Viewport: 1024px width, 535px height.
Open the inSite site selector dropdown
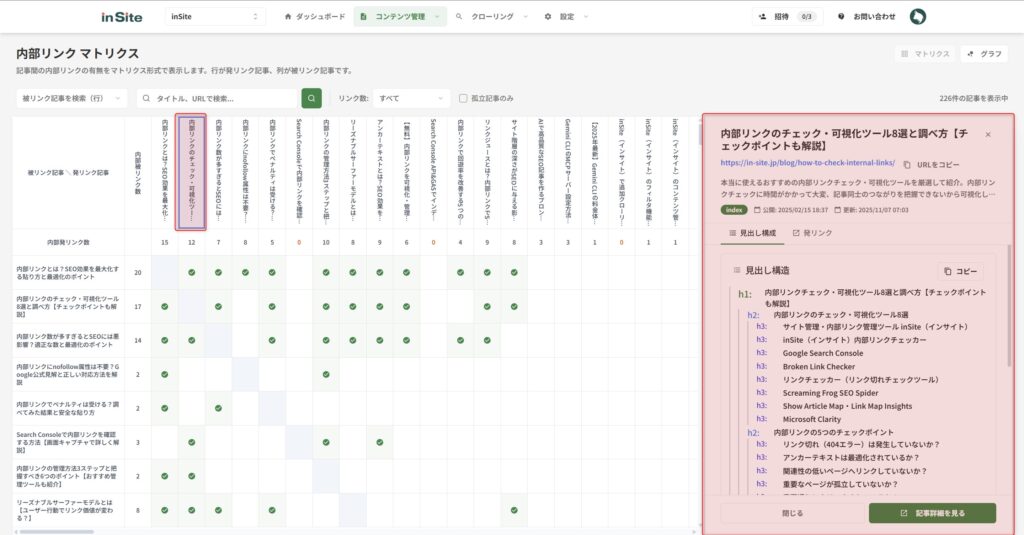pyautogui.click(x=215, y=17)
